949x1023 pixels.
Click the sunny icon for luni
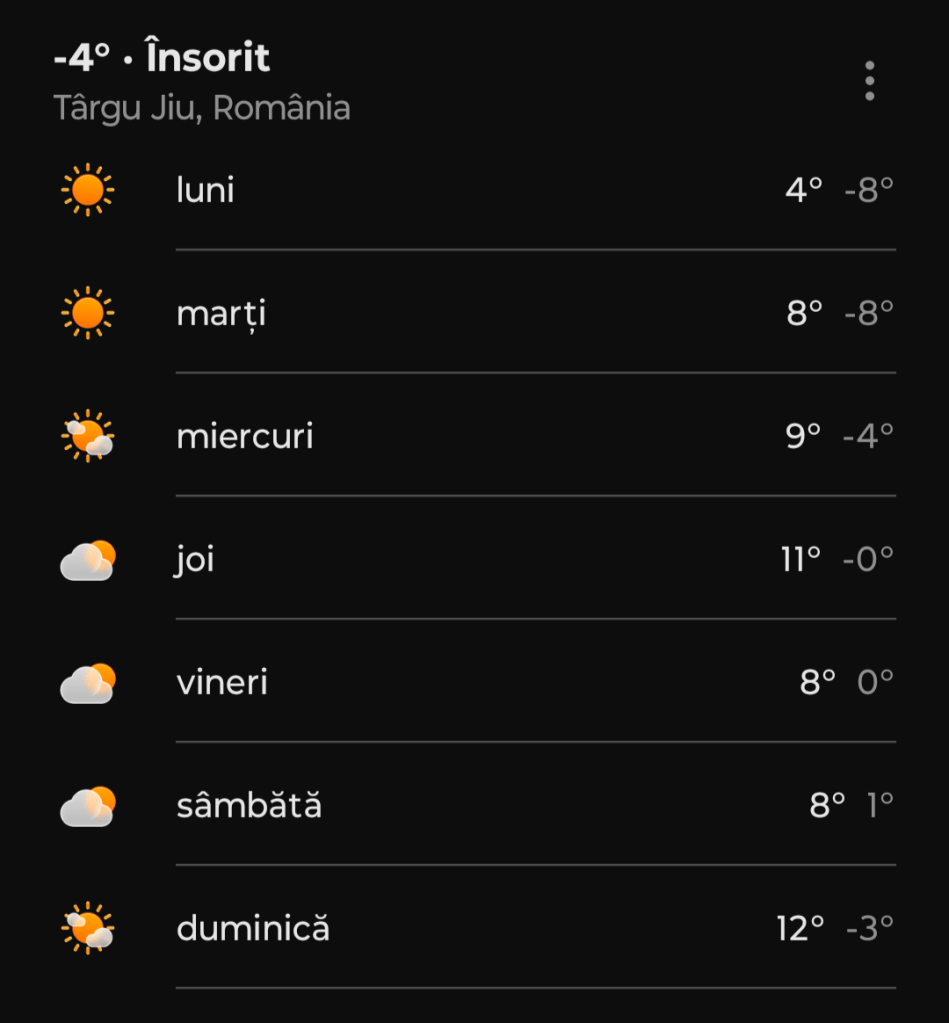coord(88,190)
